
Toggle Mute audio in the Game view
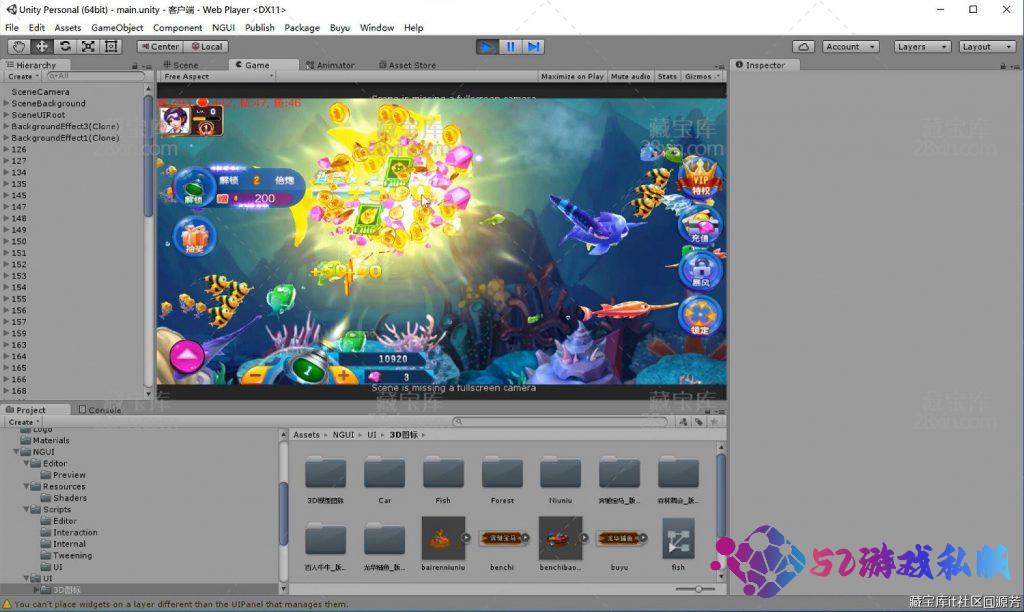(630, 75)
